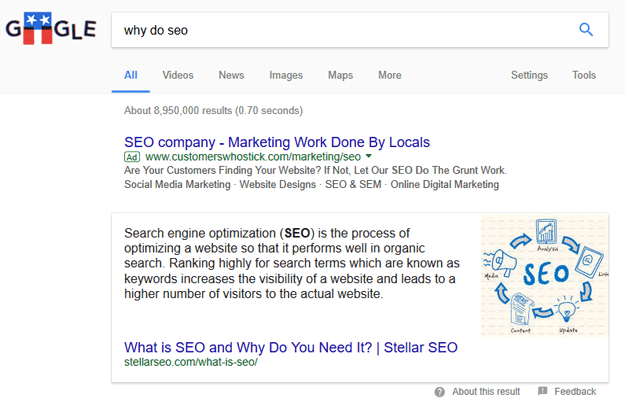
Task: Click the About this result link
Action: 486,392
